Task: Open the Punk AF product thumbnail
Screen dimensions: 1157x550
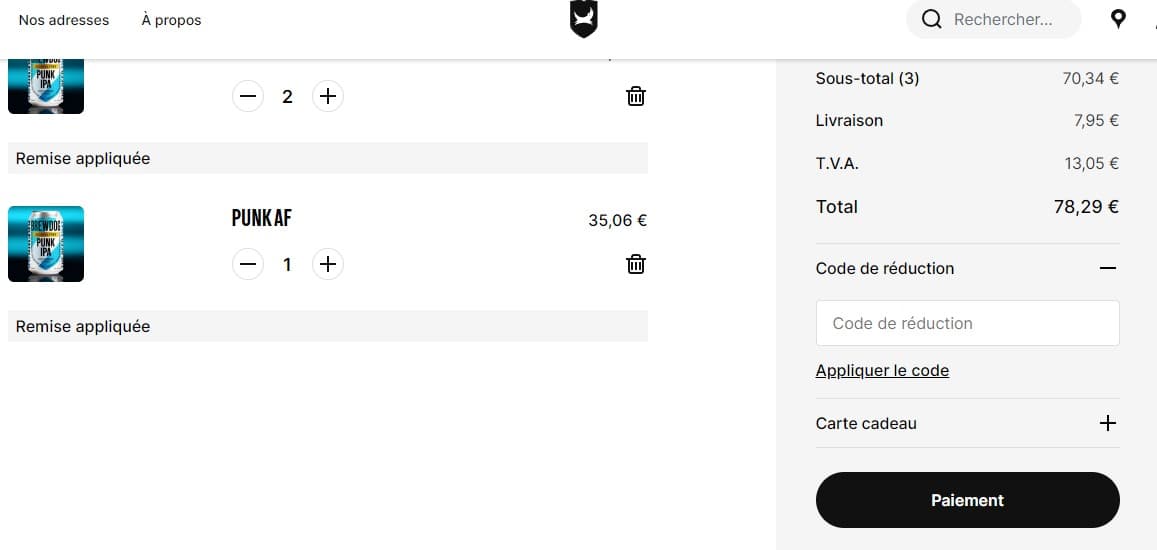Action: point(46,244)
